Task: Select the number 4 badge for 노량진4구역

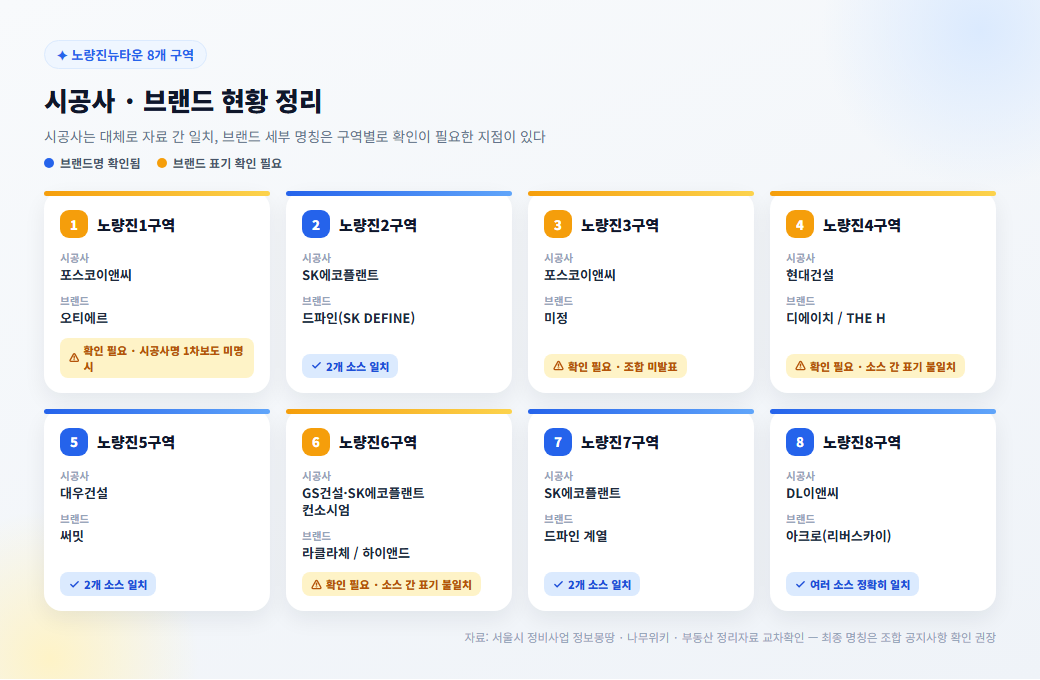Action: coord(800,224)
